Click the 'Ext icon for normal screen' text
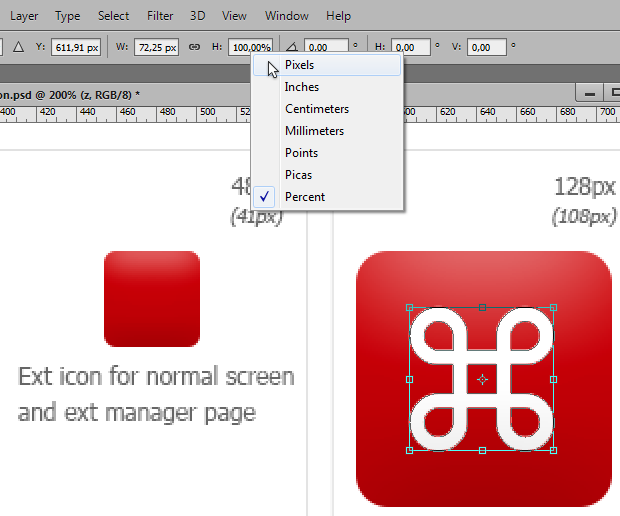This screenshot has width=620, height=516. click(x=156, y=376)
